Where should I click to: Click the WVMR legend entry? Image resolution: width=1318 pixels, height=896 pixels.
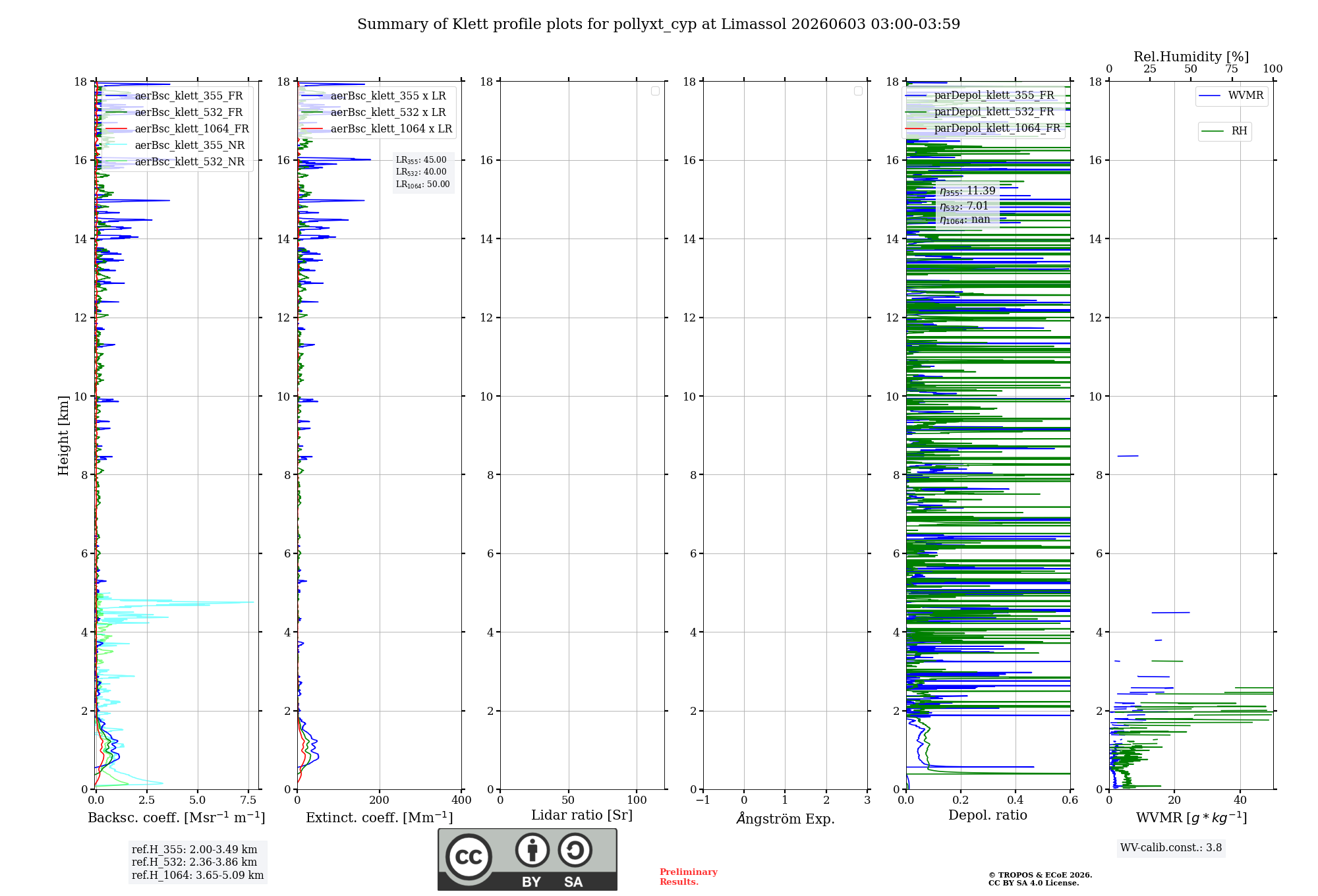tap(1232, 96)
